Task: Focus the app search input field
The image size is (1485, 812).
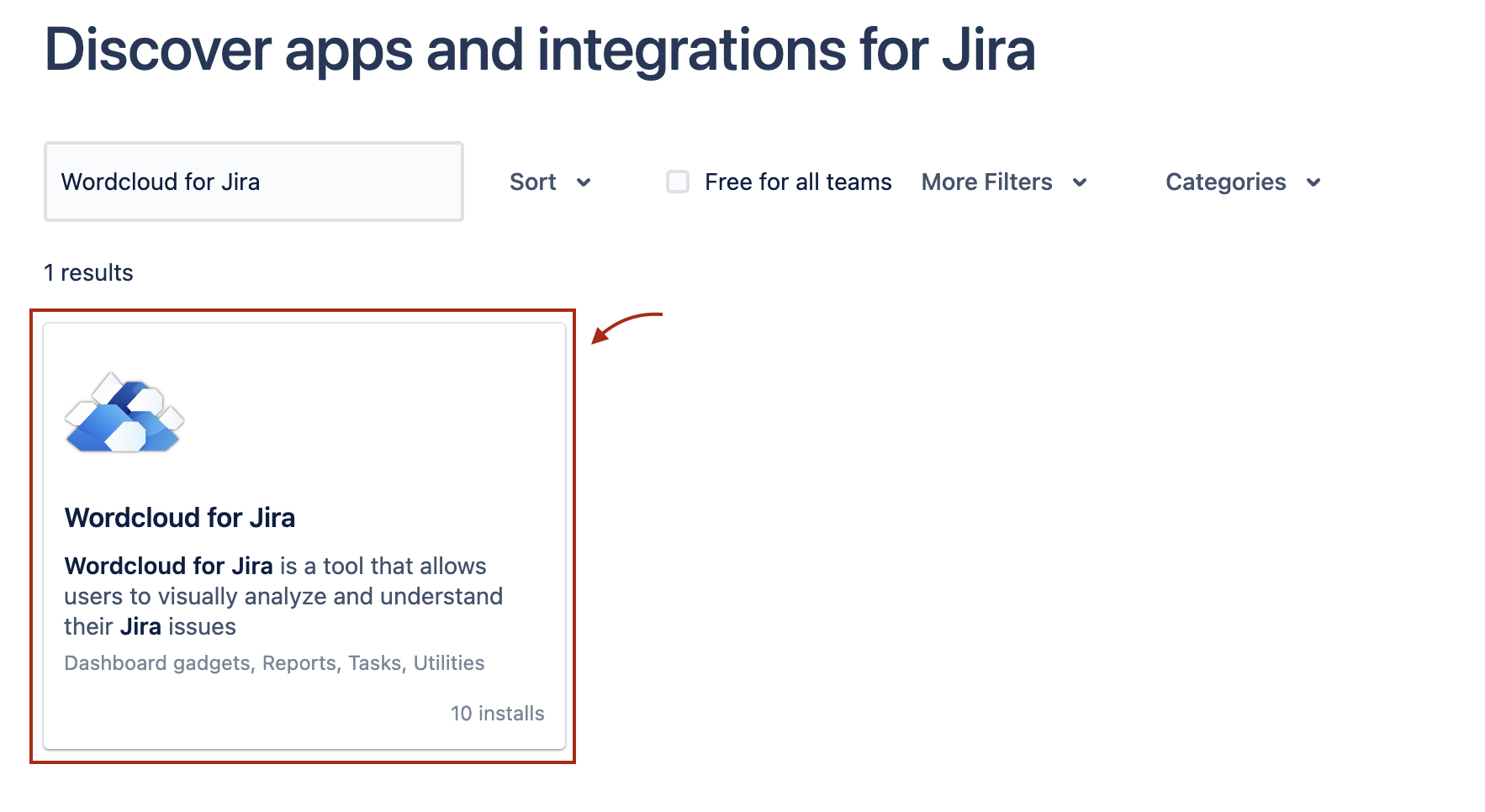Action: (254, 182)
